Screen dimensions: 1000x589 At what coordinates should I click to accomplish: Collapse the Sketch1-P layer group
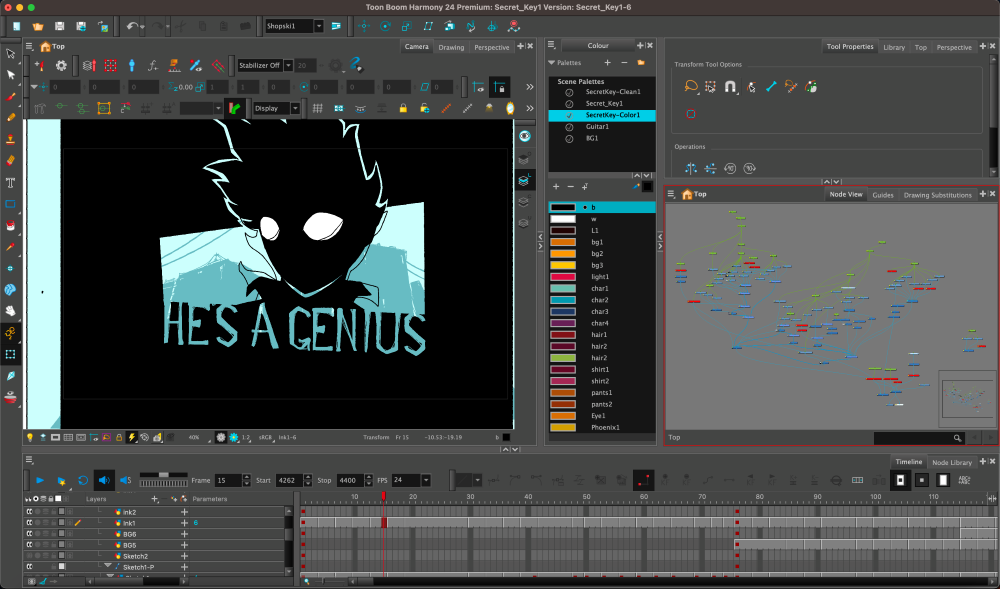coord(108,566)
